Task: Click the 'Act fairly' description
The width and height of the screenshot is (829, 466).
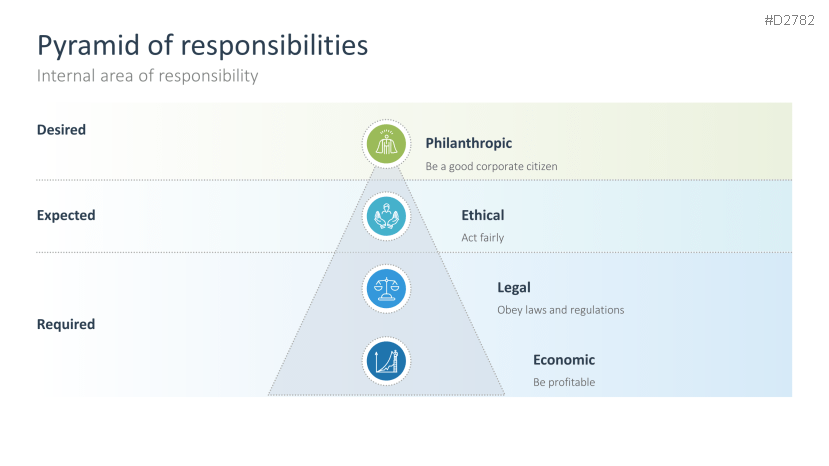Action: point(482,238)
